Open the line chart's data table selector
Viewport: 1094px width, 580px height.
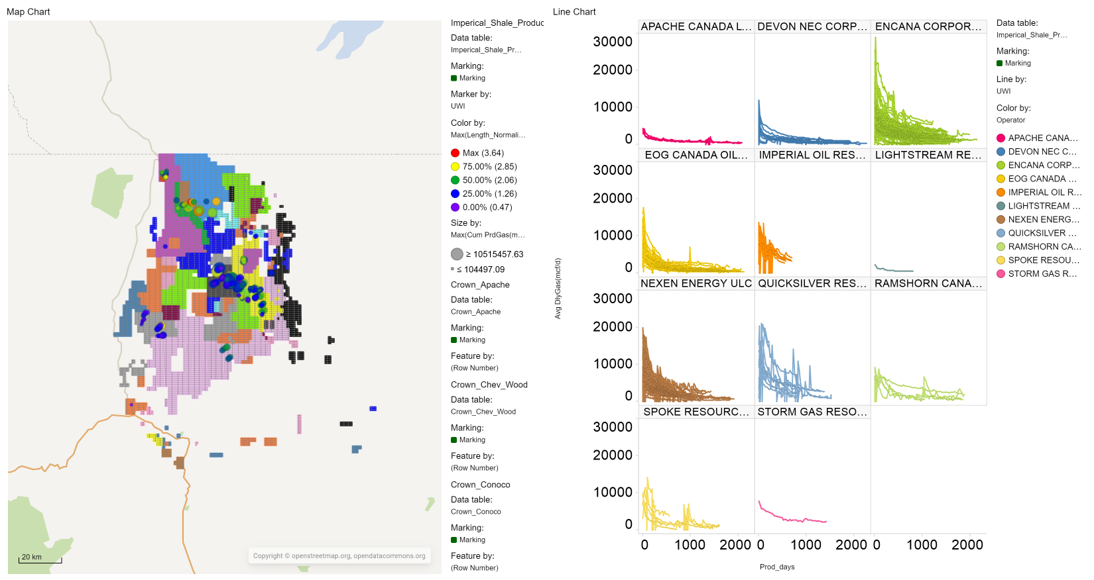tap(1031, 35)
